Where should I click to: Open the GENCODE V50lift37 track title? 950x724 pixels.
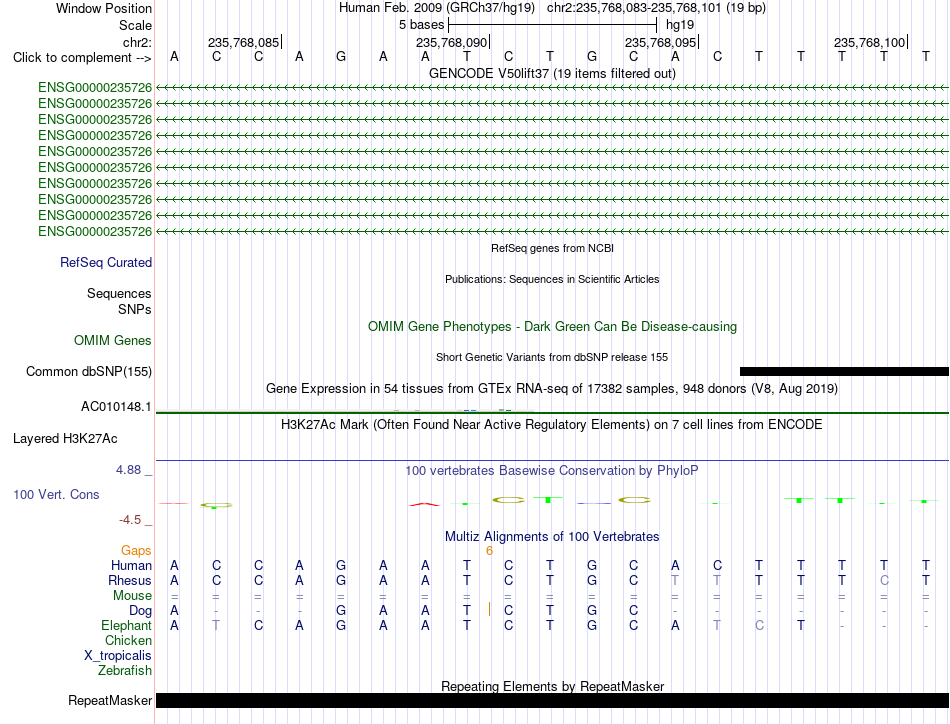click(x=552, y=73)
